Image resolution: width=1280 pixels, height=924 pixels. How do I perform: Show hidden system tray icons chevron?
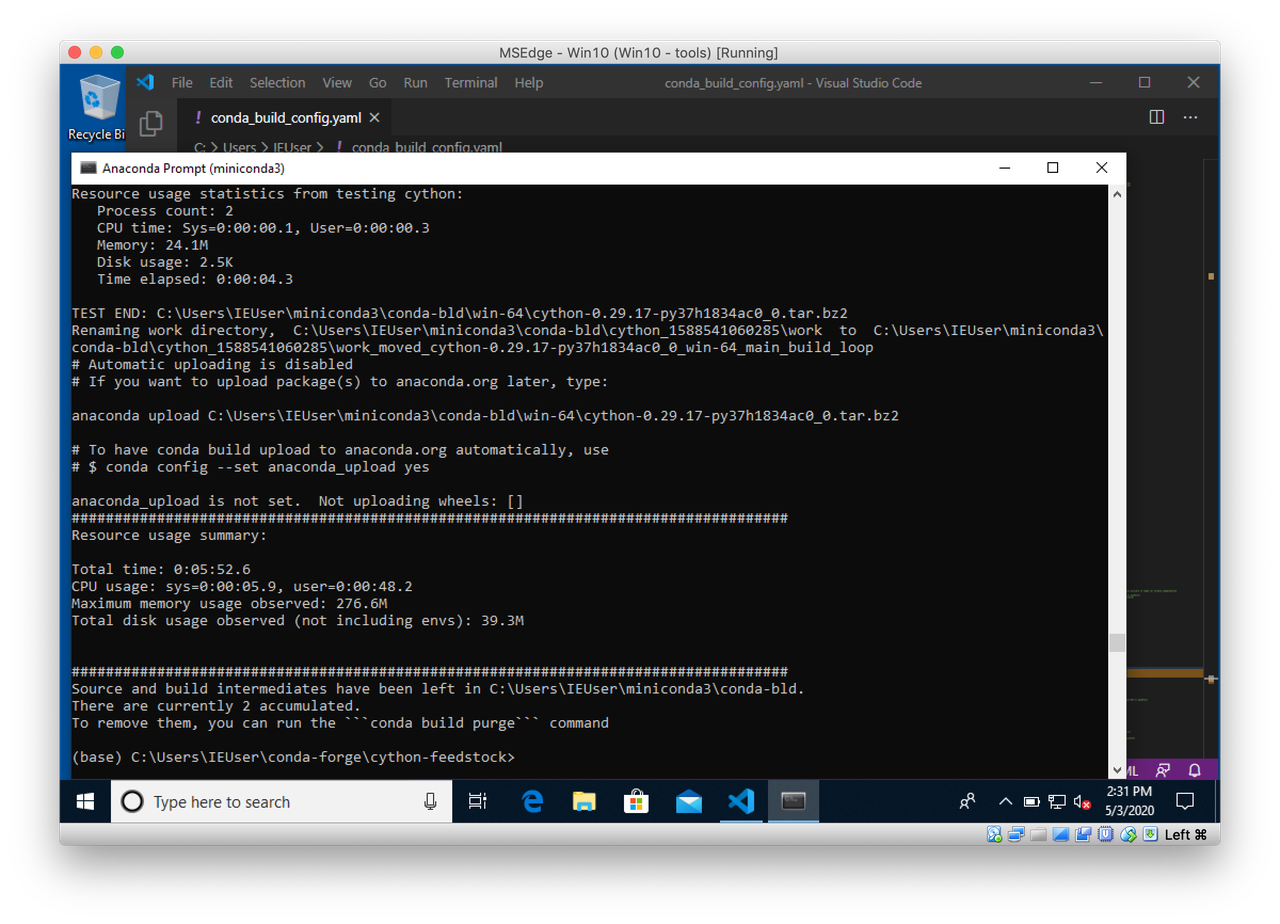point(1006,801)
